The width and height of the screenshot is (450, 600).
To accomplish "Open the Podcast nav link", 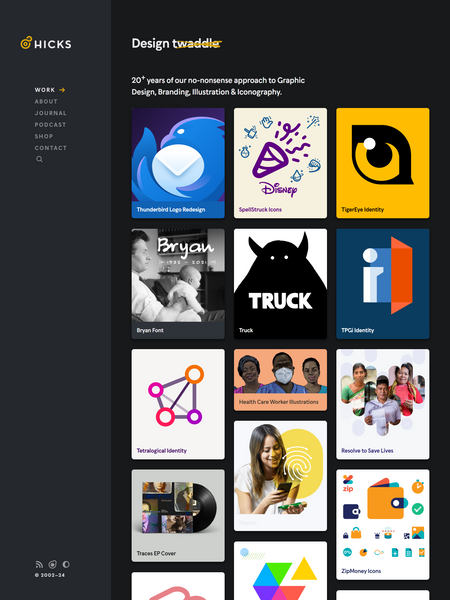I will (x=50, y=125).
